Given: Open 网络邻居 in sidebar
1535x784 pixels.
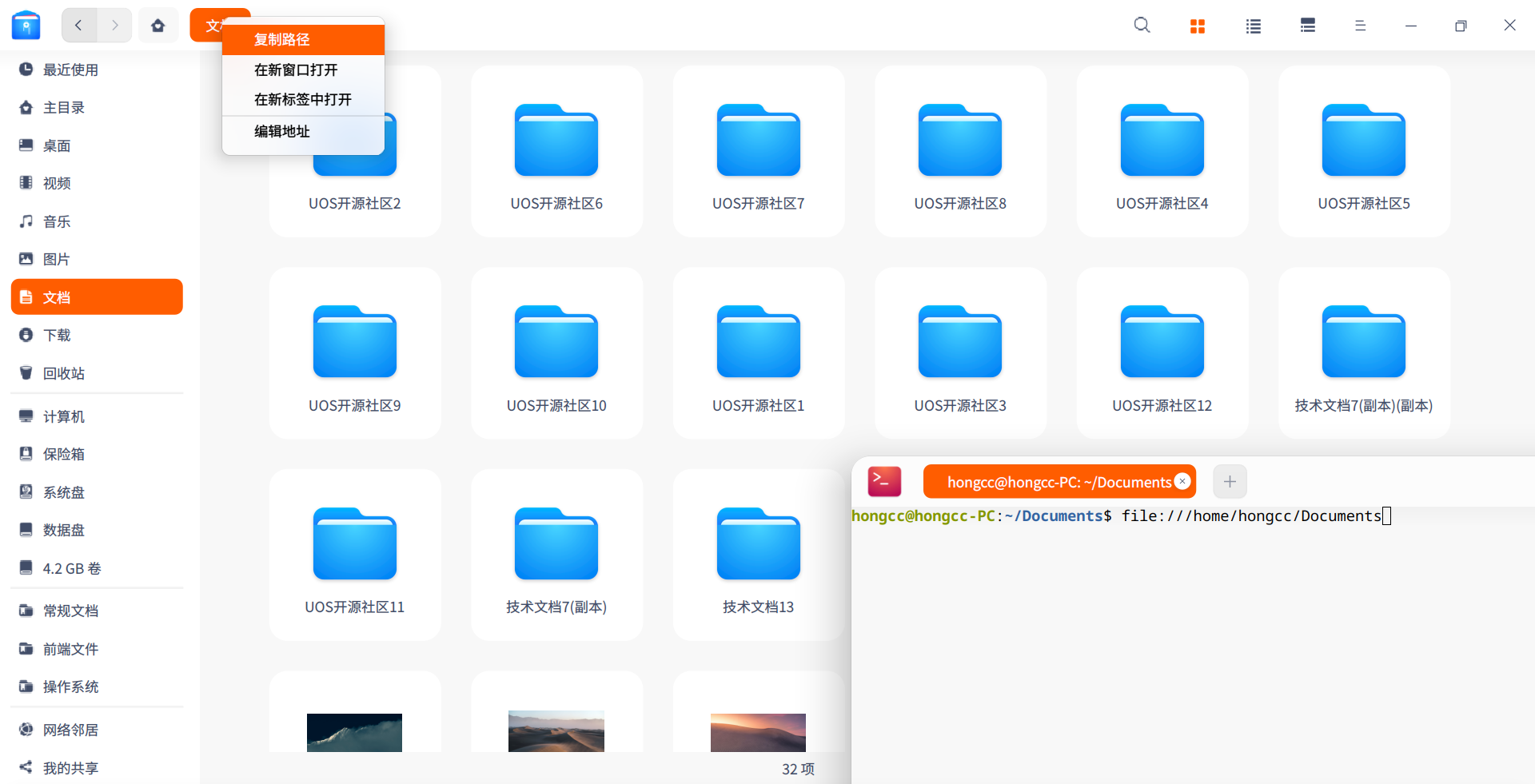Looking at the screenshot, I should coord(97,730).
